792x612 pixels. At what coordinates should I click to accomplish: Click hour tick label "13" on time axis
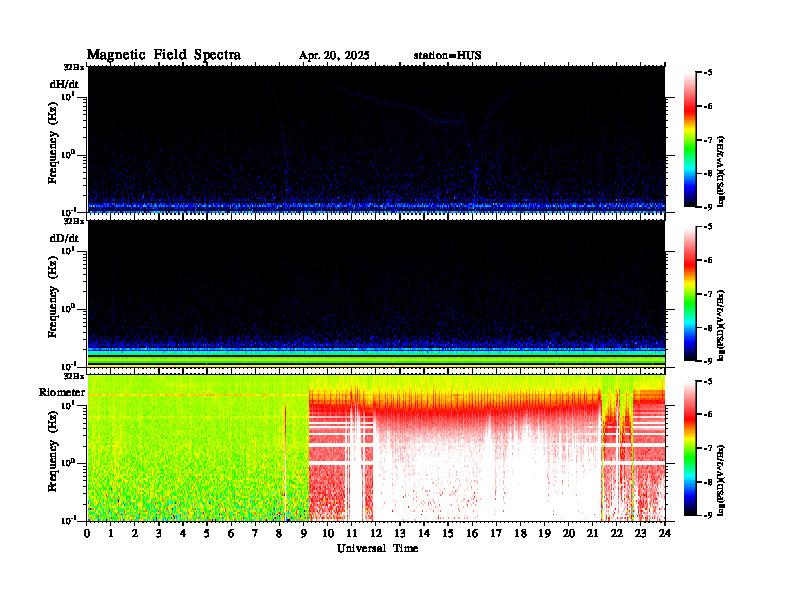[x=400, y=534]
